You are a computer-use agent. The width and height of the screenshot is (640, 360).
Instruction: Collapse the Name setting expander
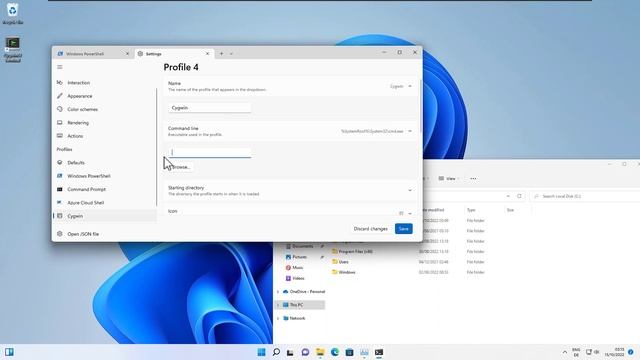point(410,86)
